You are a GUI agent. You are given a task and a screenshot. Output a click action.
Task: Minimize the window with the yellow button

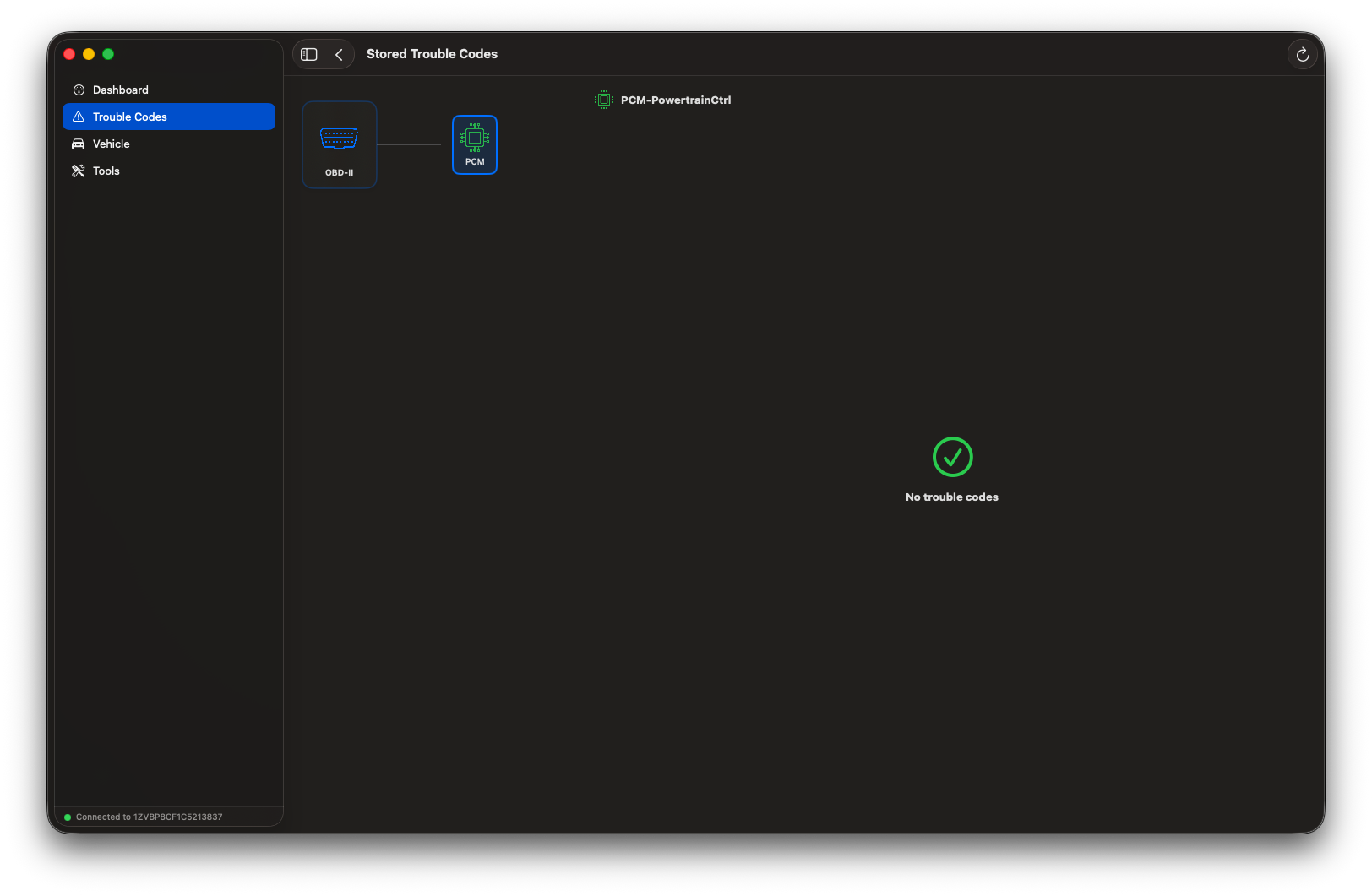89,54
